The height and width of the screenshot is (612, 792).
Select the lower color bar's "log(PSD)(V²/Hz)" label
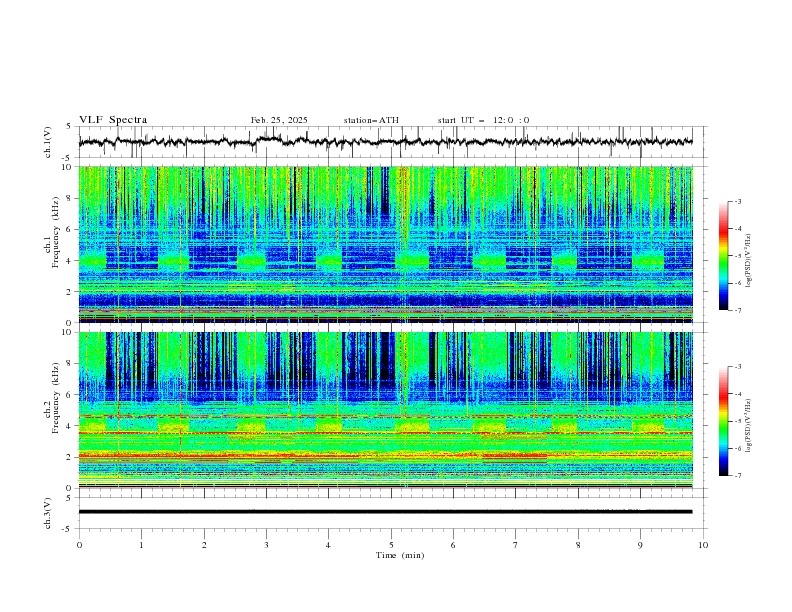pyautogui.click(x=749, y=425)
